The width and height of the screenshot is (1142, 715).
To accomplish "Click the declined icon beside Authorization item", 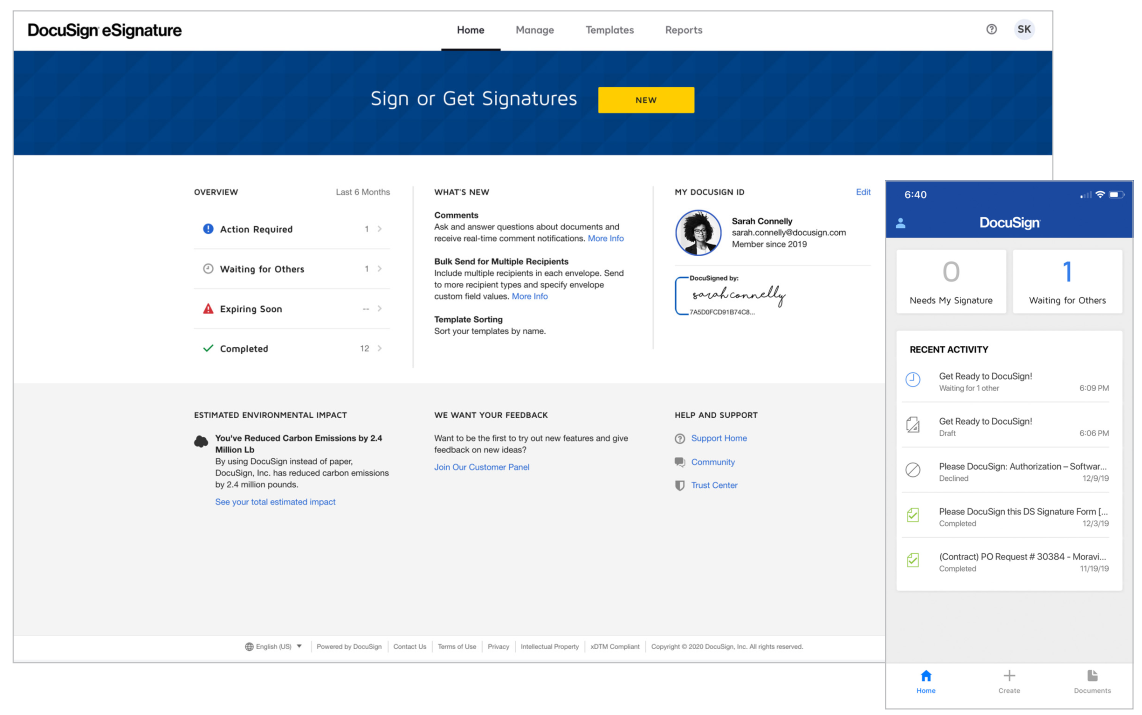I will coord(912,471).
